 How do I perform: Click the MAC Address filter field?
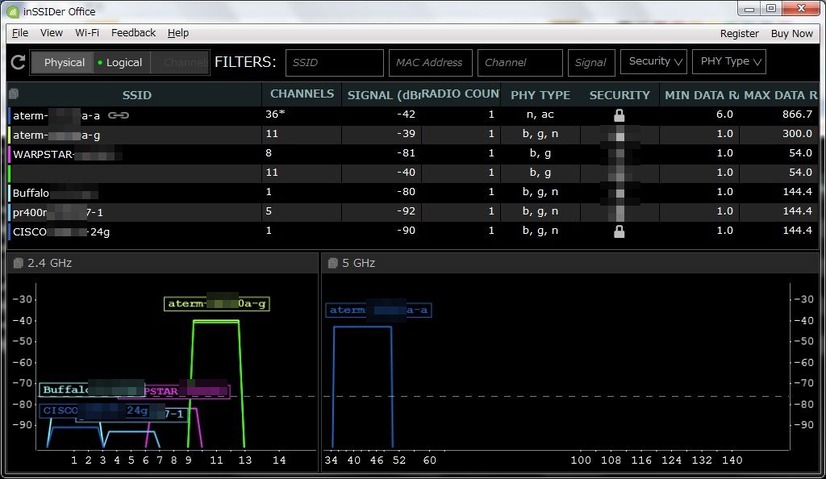click(x=431, y=63)
